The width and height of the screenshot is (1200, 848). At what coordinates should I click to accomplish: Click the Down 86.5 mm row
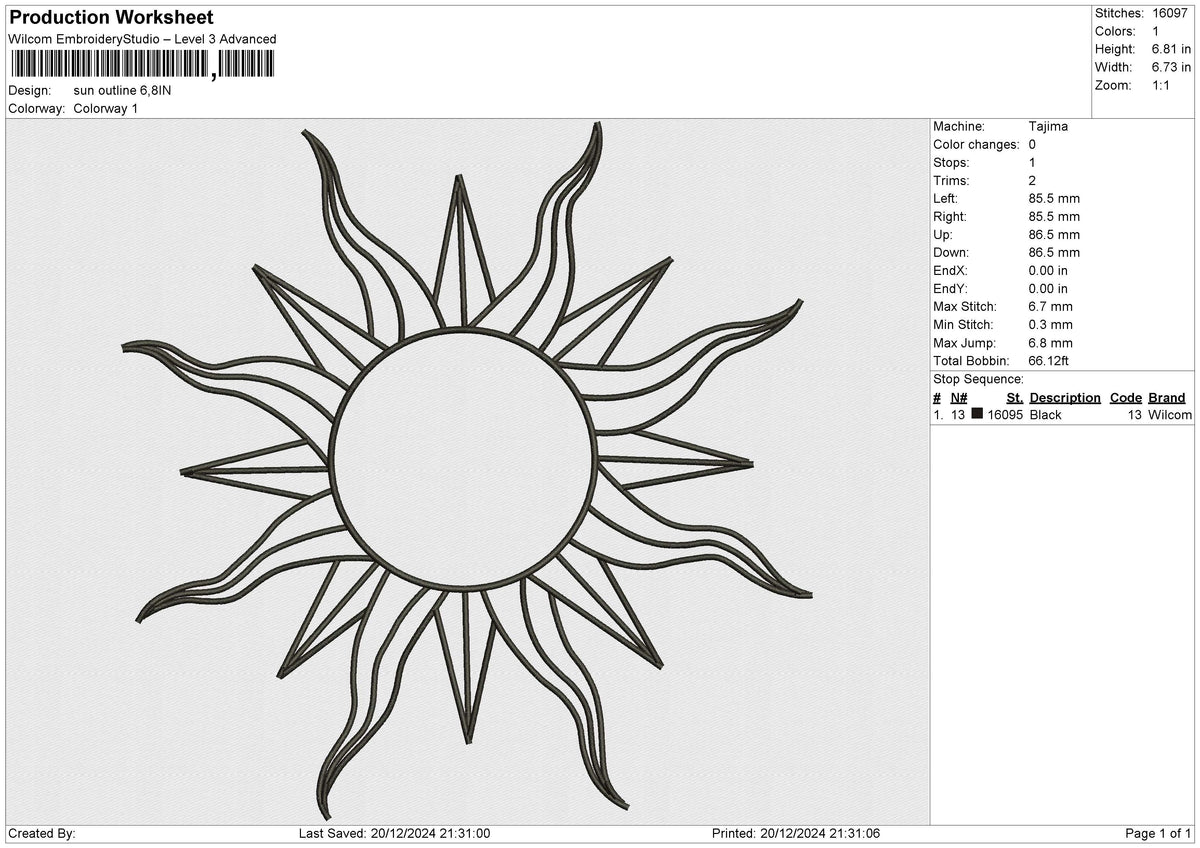pos(1007,252)
